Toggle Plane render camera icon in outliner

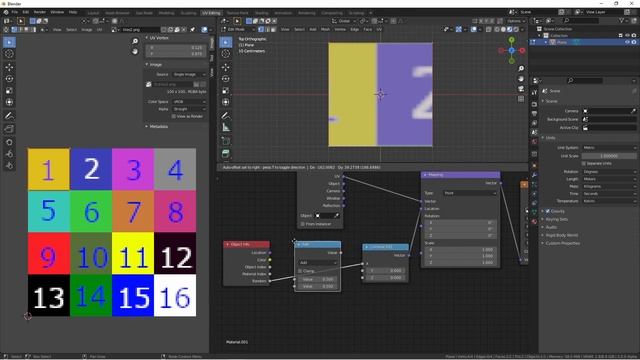coord(634,42)
